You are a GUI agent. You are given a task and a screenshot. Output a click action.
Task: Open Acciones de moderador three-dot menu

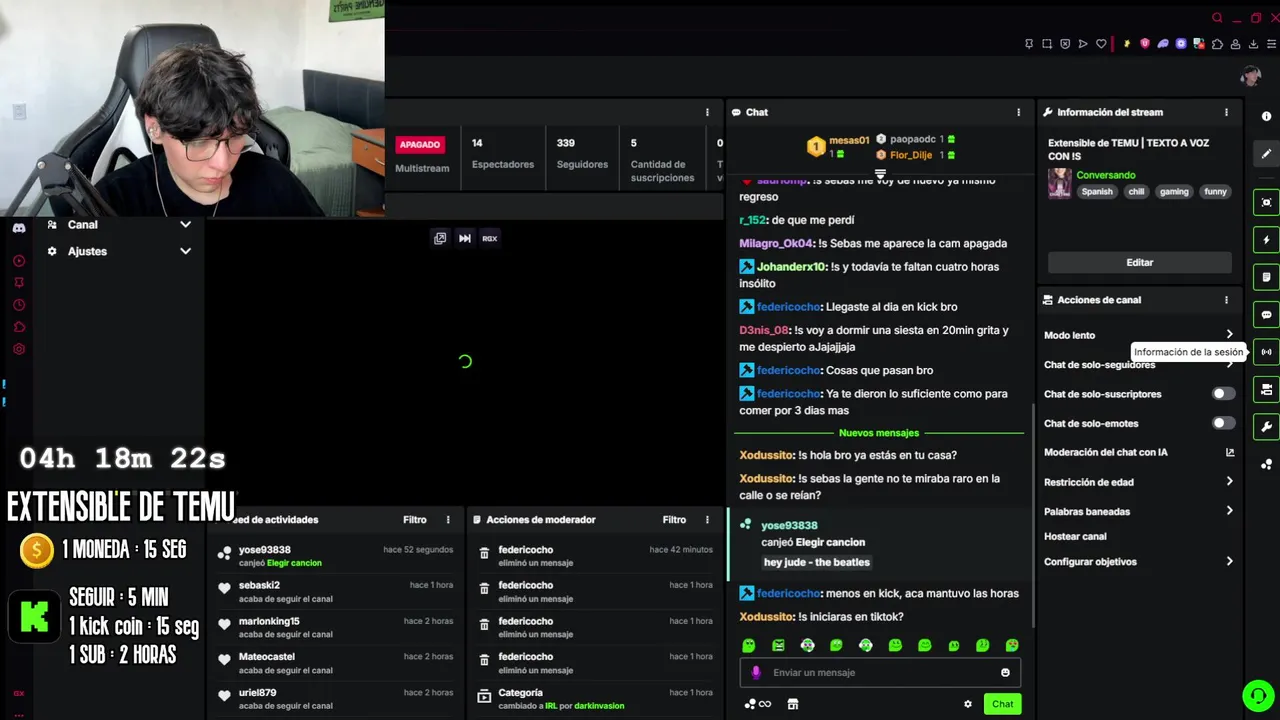pos(707,520)
